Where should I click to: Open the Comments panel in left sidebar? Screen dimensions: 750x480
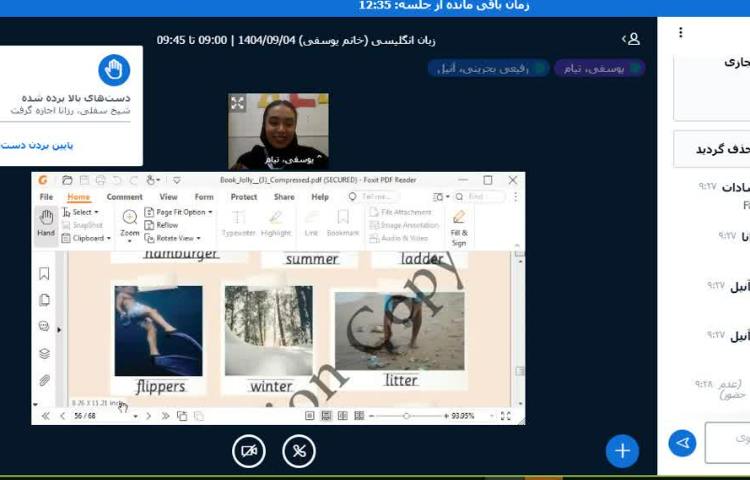44,327
